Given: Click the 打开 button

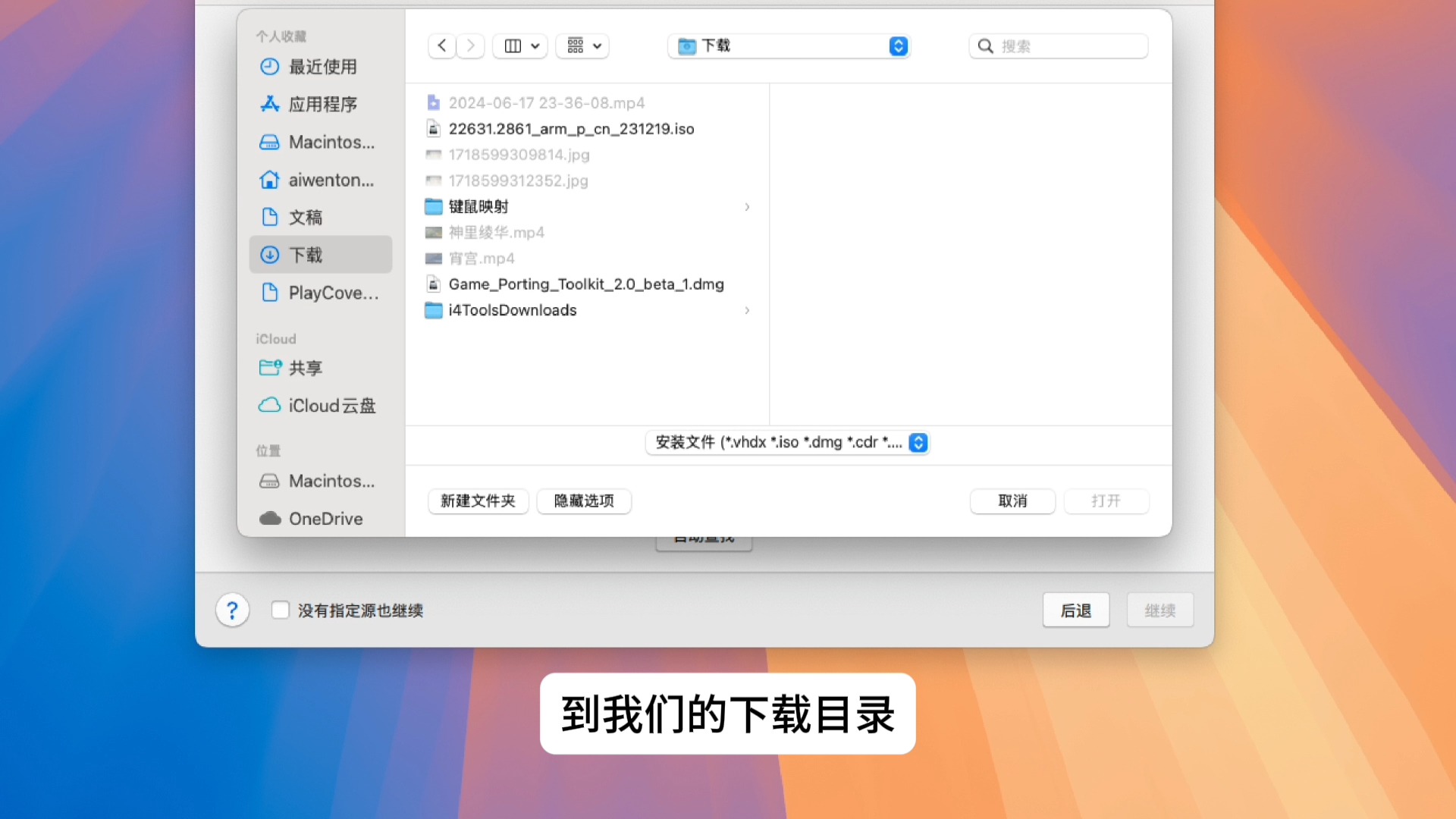Looking at the screenshot, I should point(1106,501).
